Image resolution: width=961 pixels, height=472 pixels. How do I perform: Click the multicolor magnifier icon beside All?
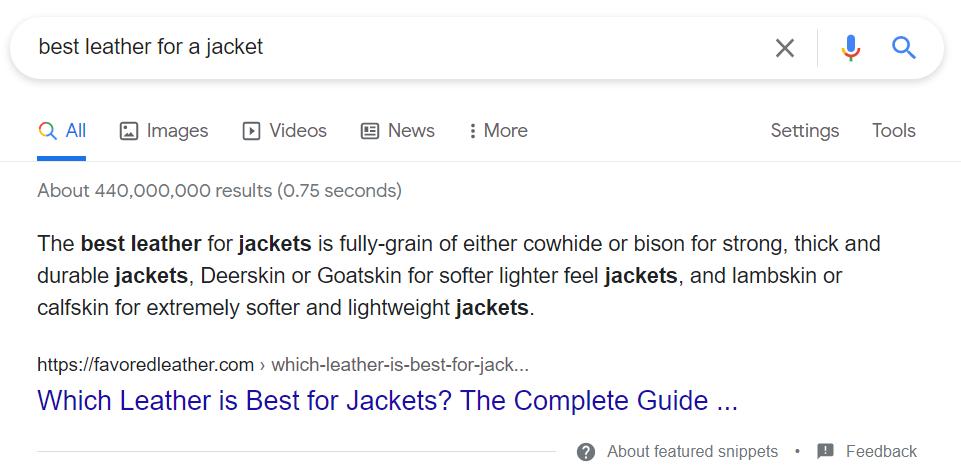[x=47, y=131]
